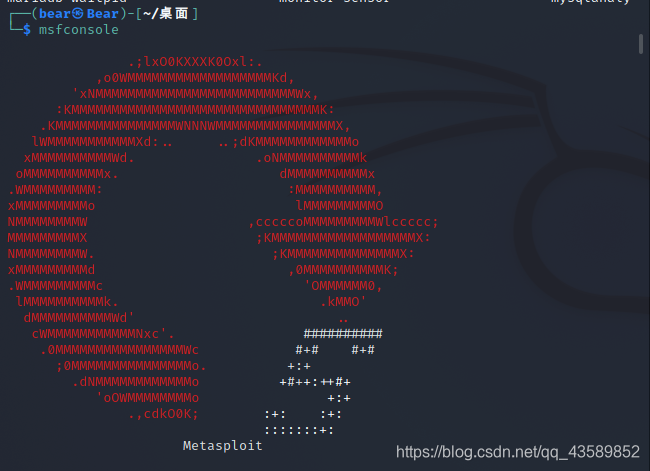Select the "Bear" hostname in the prompt
The width and height of the screenshot is (650, 471).
pos(102,14)
